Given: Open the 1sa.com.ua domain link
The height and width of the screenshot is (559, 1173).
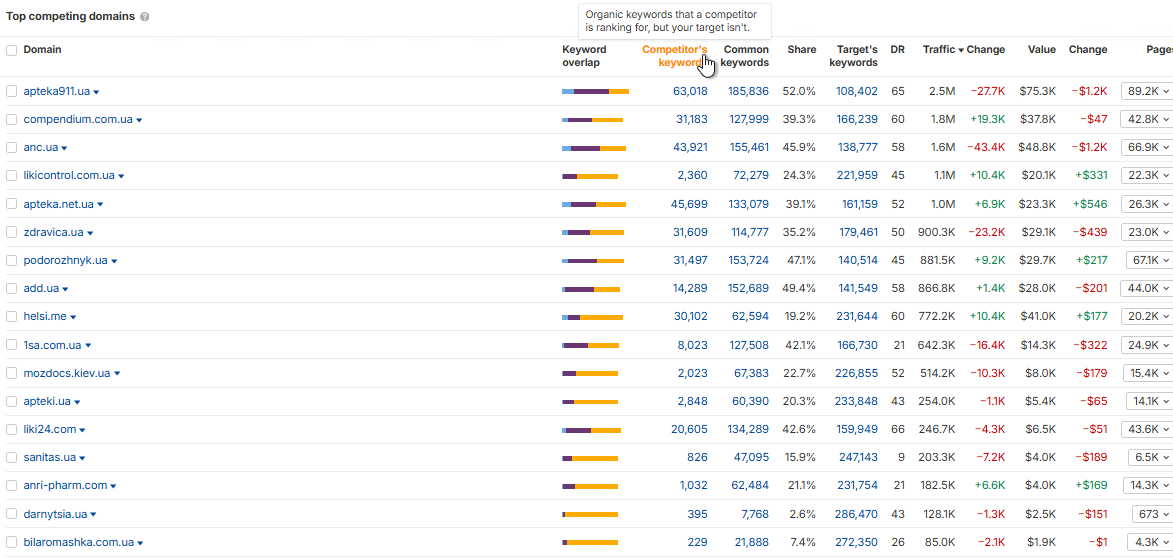Looking at the screenshot, I should (52, 345).
